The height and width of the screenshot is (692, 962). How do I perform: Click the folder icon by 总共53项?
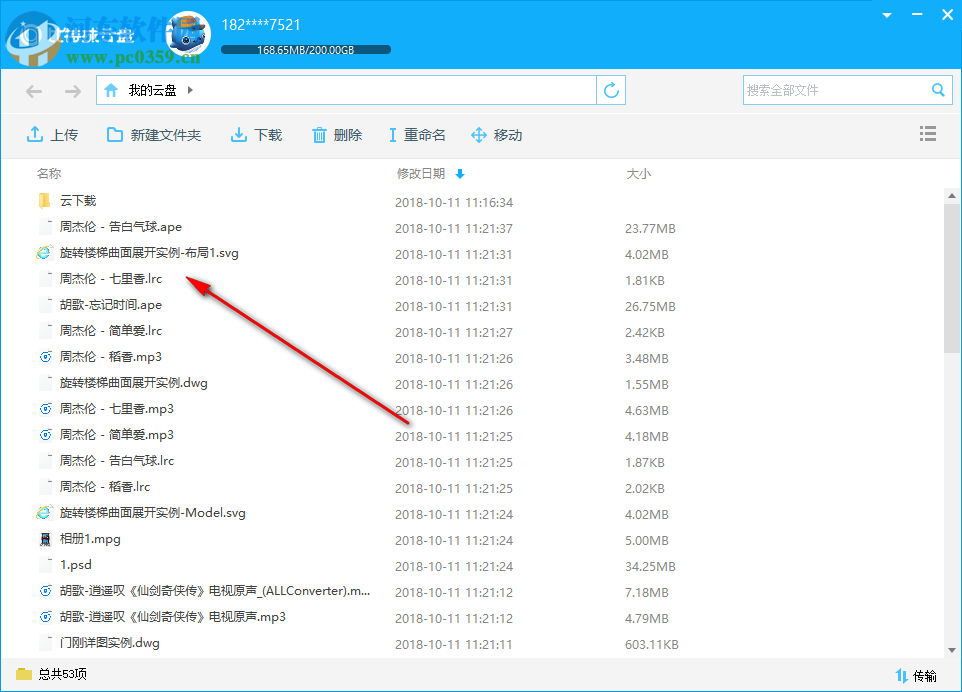(x=24, y=674)
